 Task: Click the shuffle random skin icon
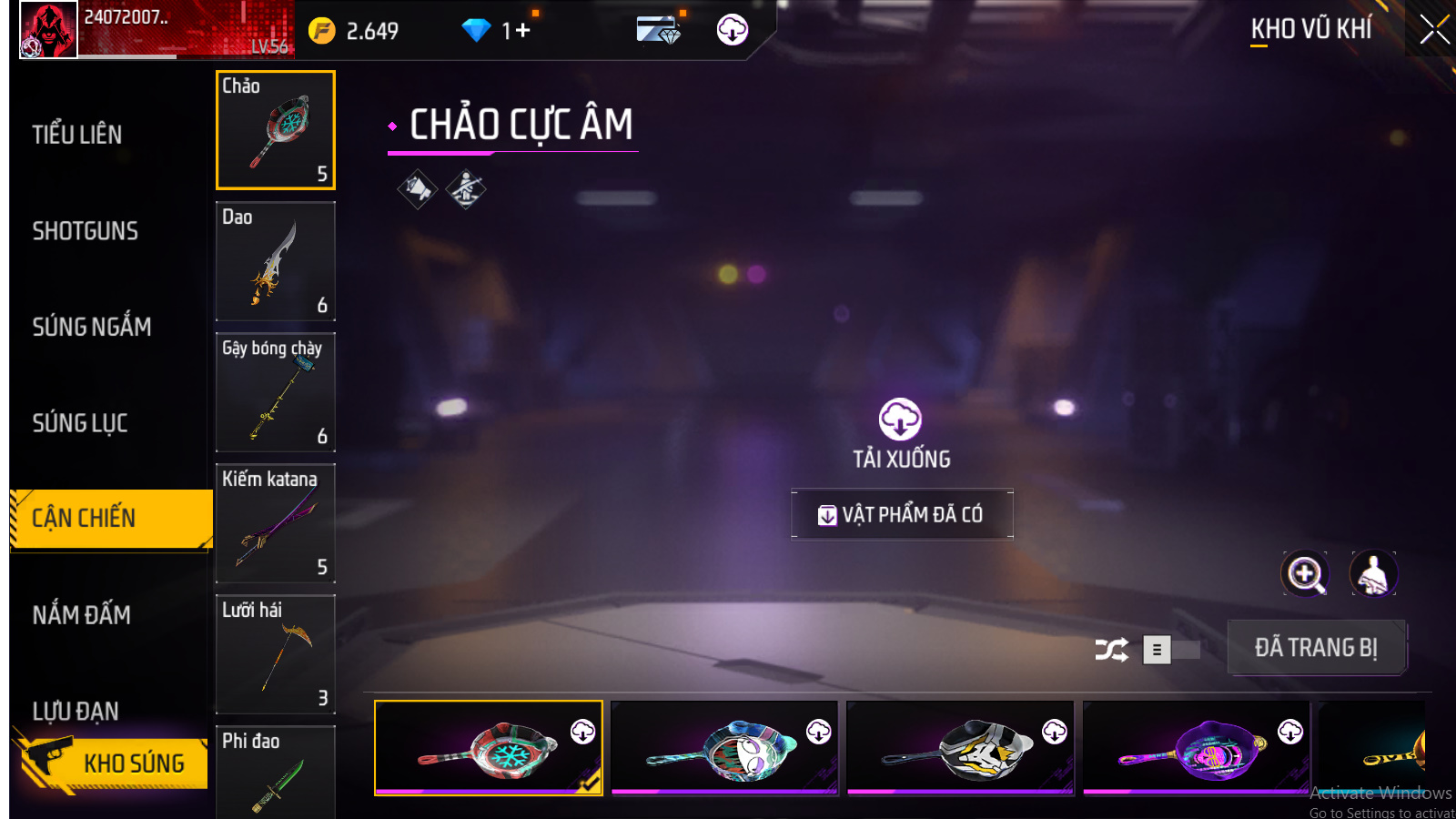(x=1111, y=650)
